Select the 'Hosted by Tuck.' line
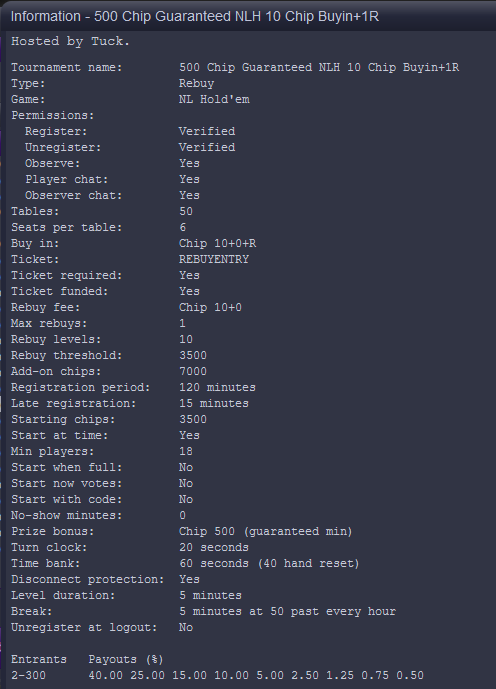This screenshot has width=496, height=689. click(x=70, y=41)
